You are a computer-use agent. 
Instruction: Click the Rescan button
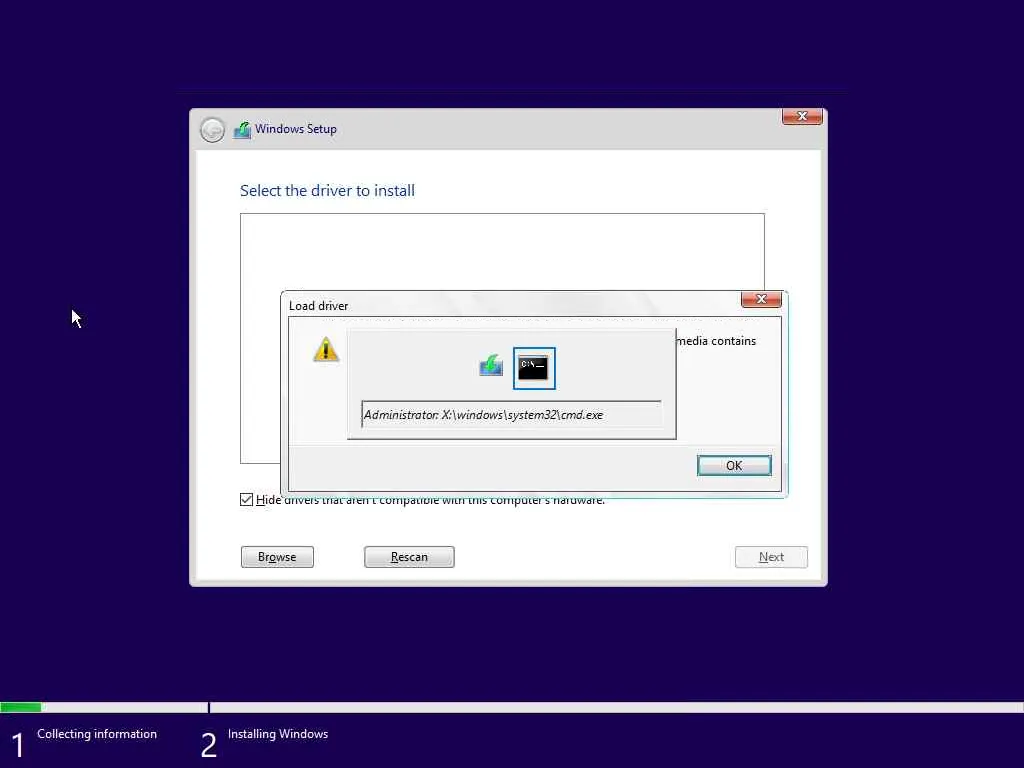tap(409, 557)
